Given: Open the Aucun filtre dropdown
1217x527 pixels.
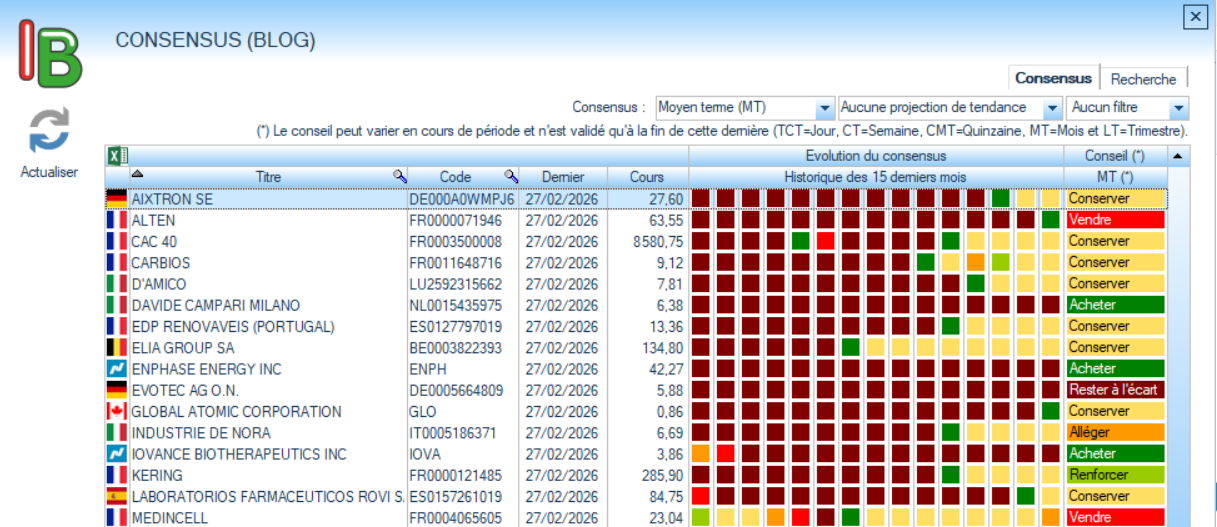Looking at the screenshot, I should click(x=1178, y=108).
